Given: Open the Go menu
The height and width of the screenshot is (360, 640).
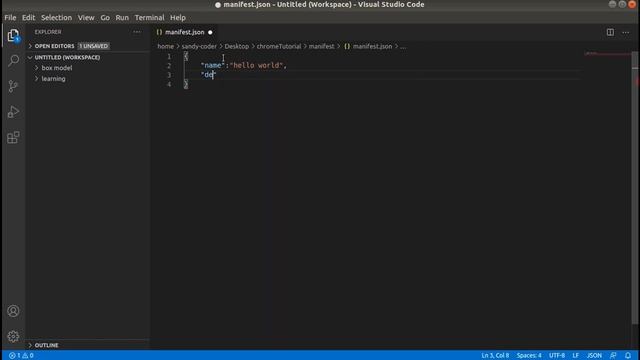Looking at the screenshot, I should click(x=105, y=18).
